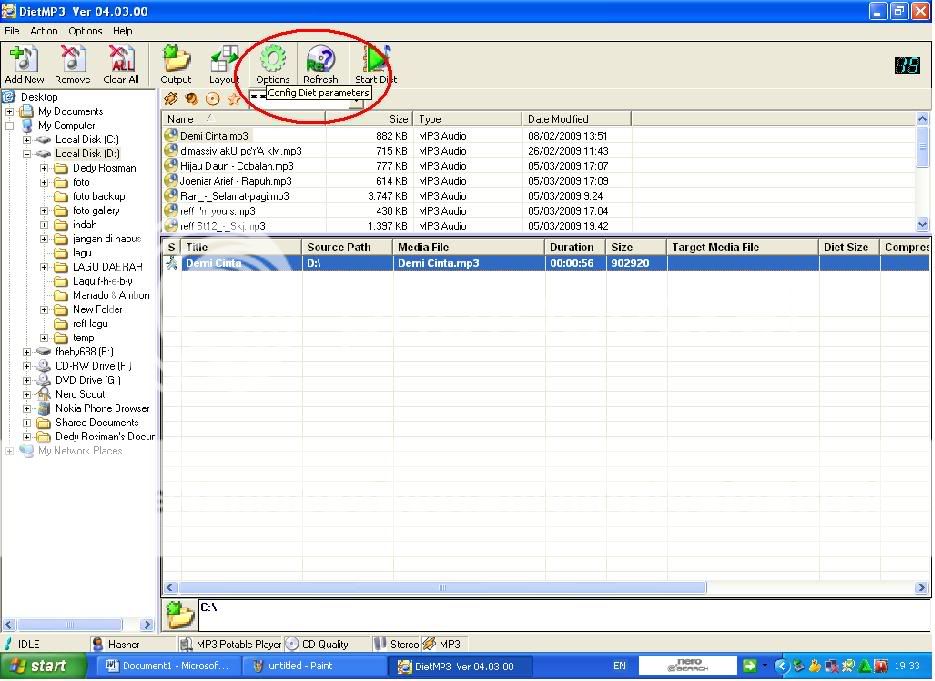Click the Windows Start button
This screenshot has height=681, width=935.
(x=39, y=666)
